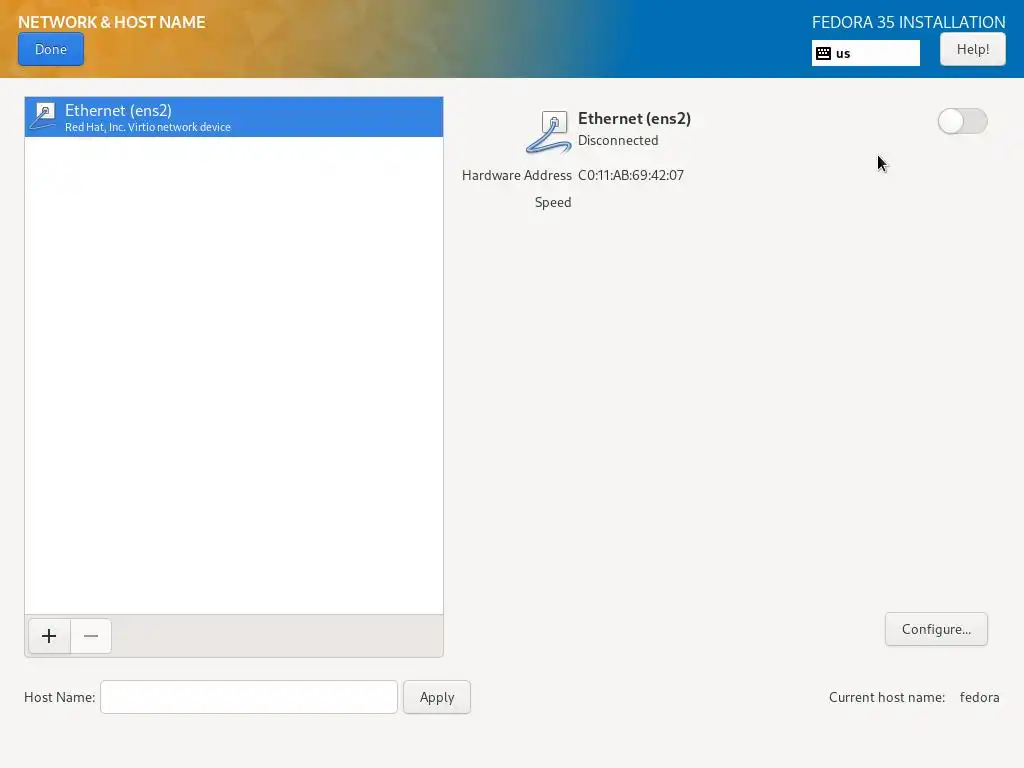Click the Disconnected status text

click(618, 140)
